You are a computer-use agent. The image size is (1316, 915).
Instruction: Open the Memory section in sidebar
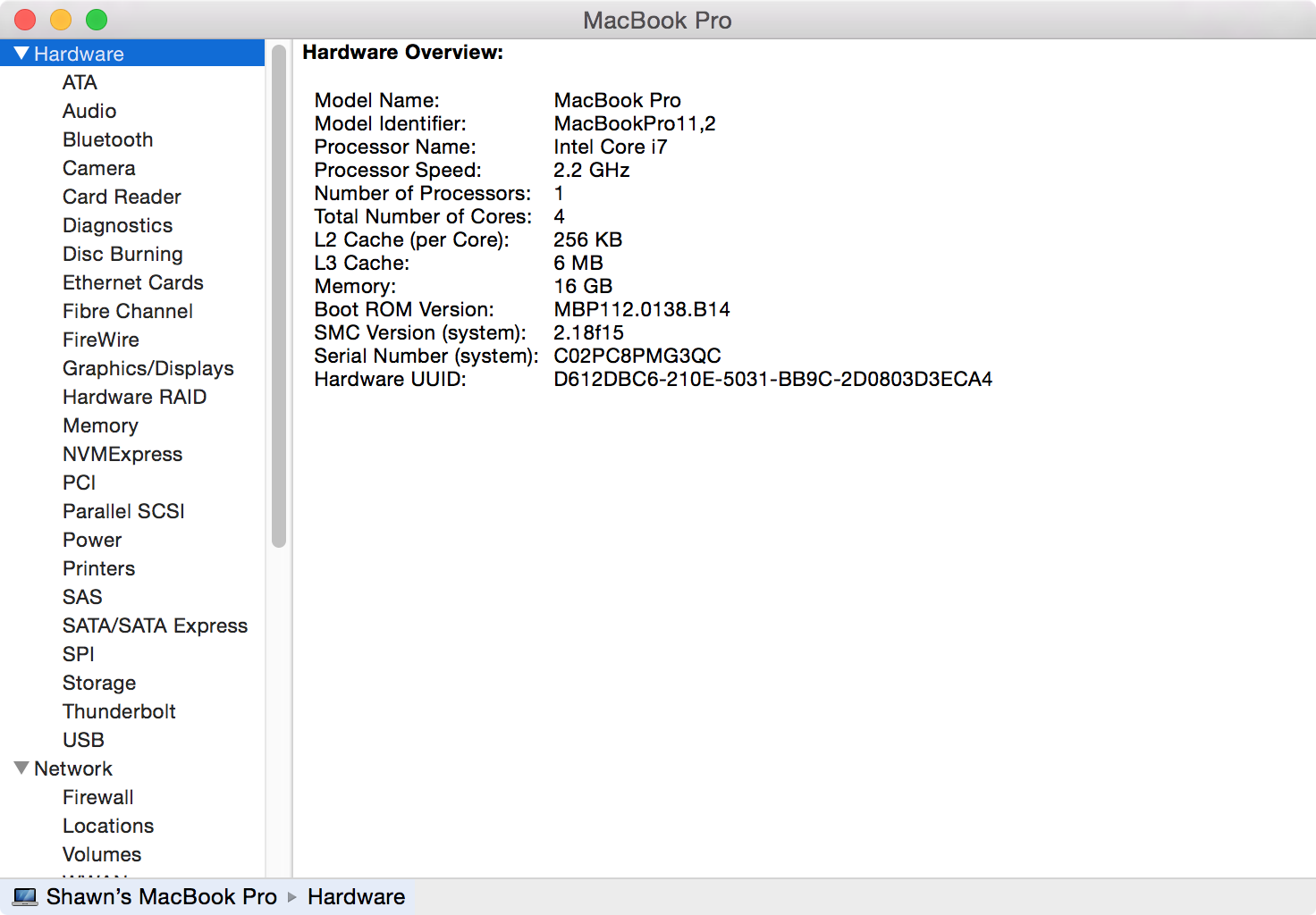tap(100, 425)
